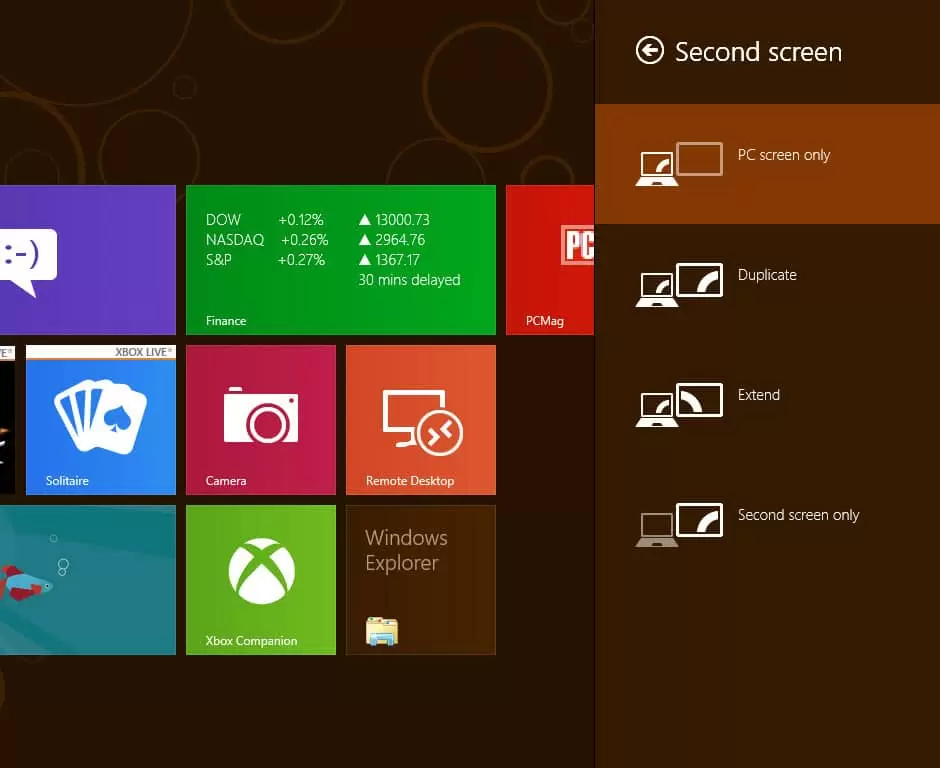The image size is (940, 768).
Task: Click the Extend laptop-monitor icon
Action: point(679,404)
